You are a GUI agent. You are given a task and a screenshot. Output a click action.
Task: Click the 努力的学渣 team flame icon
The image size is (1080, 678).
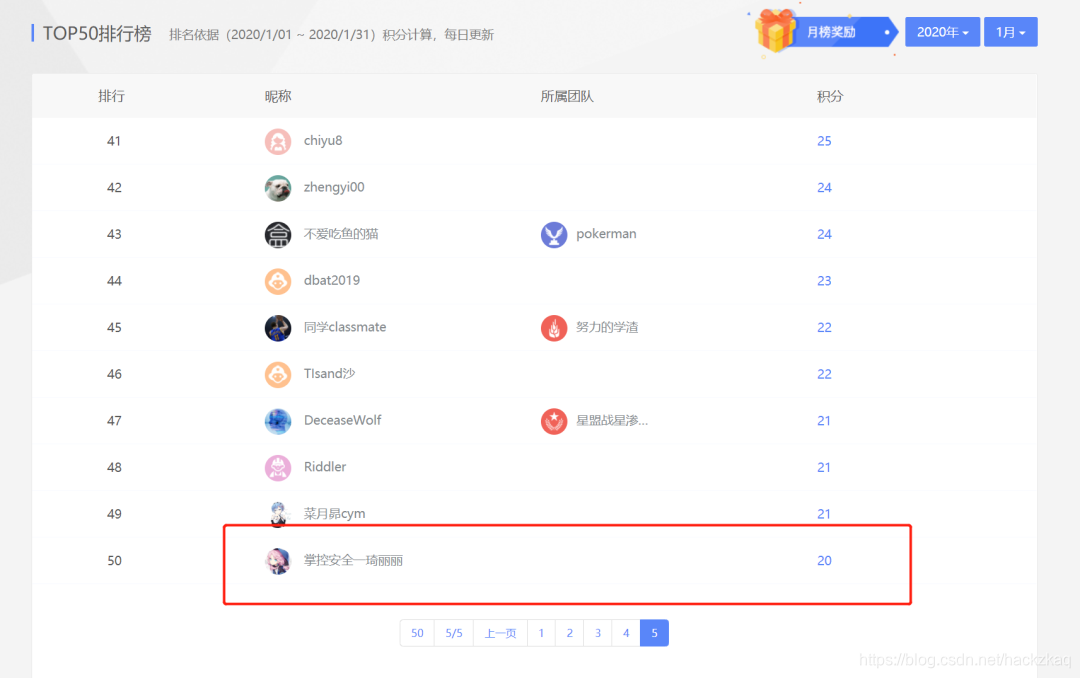pyautogui.click(x=554, y=328)
